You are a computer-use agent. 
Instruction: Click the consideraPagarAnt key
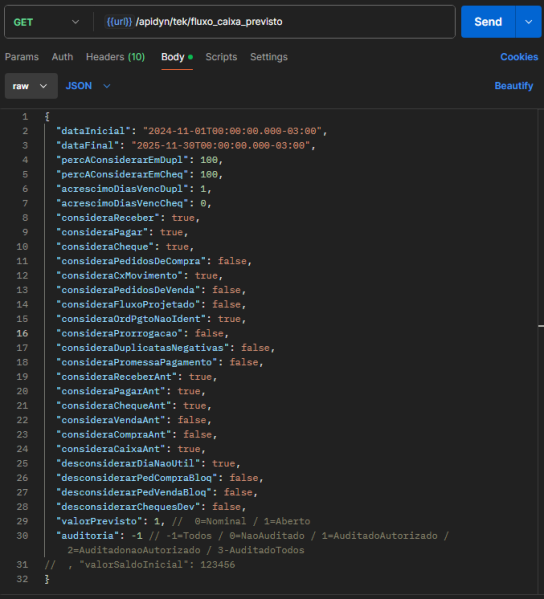point(111,392)
